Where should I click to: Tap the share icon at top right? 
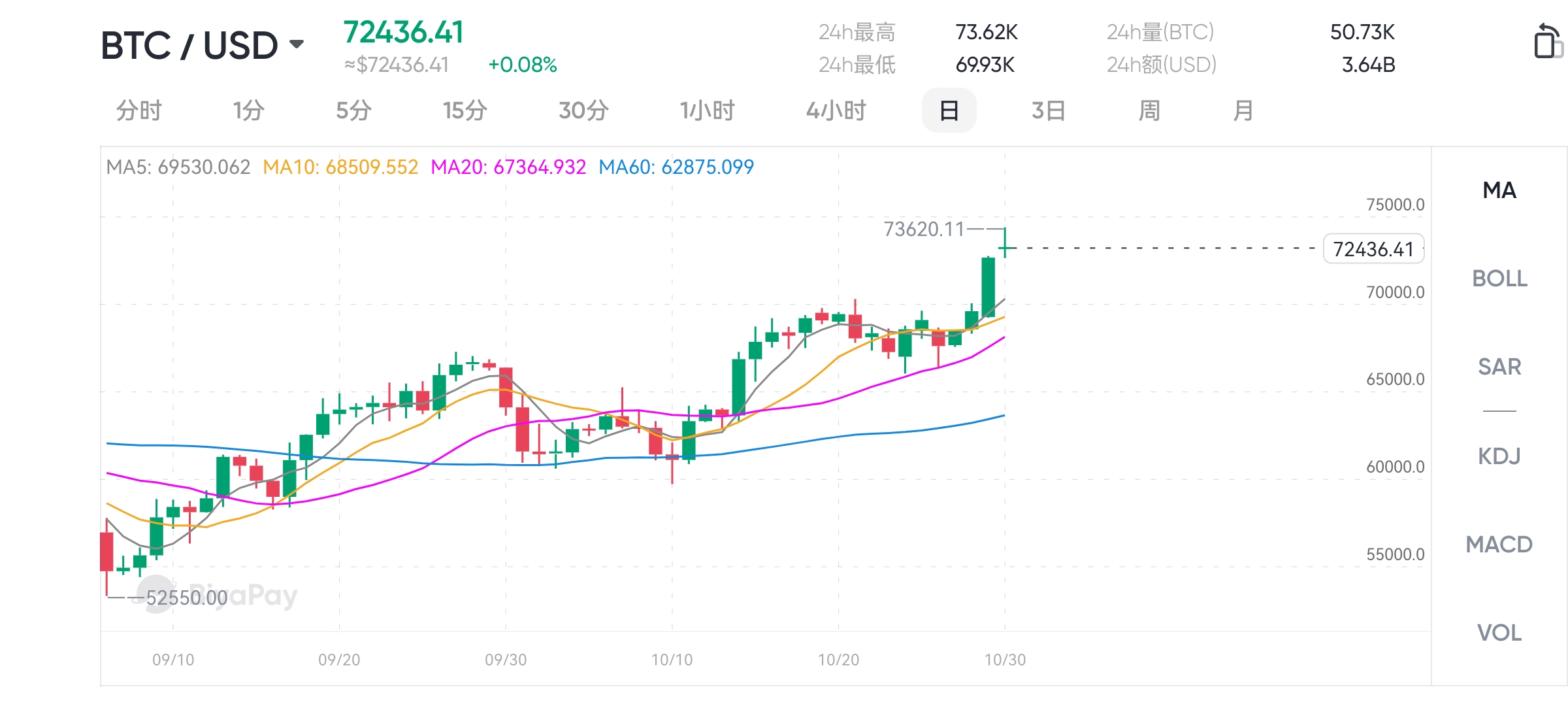tap(1548, 41)
